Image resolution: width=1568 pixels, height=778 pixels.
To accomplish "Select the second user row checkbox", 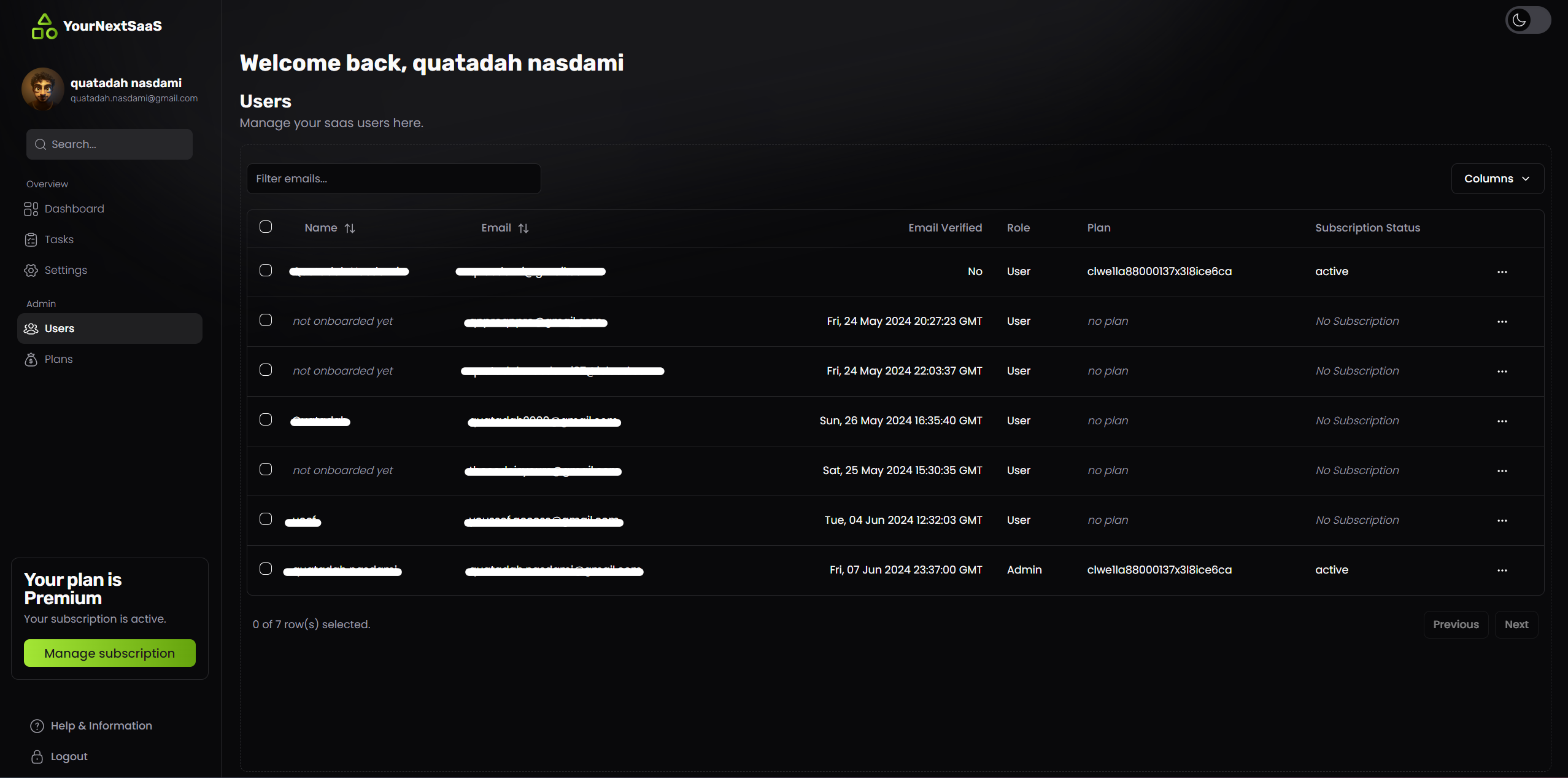I will (265, 320).
